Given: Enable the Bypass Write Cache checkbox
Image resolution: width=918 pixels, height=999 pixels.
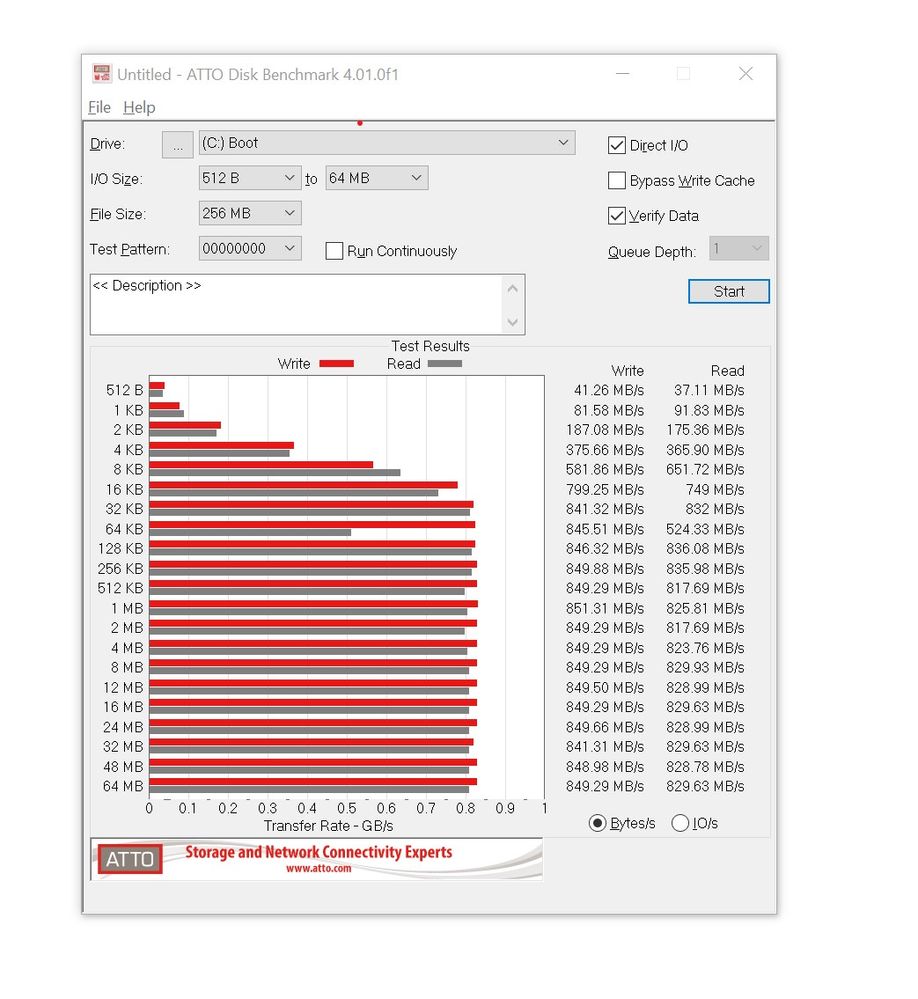Looking at the screenshot, I should (617, 181).
